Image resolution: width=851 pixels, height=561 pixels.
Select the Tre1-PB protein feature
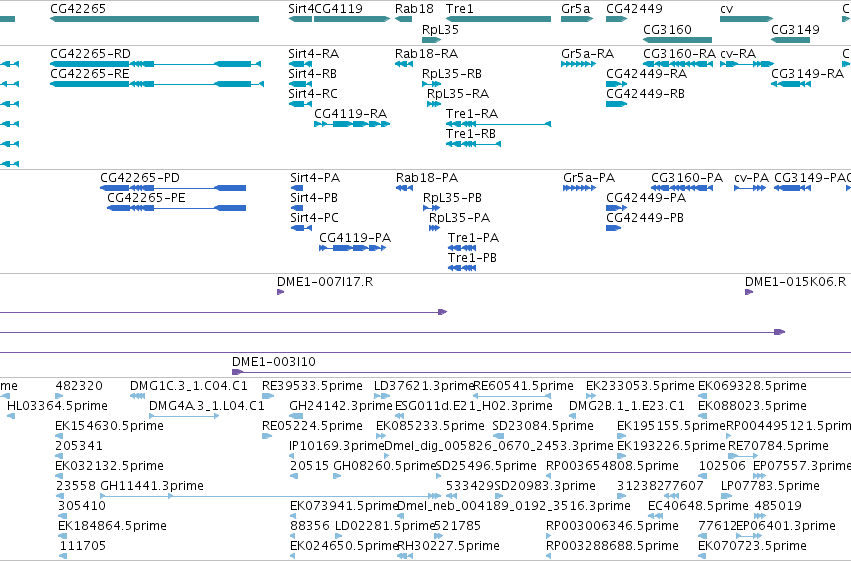tap(462, 268)
